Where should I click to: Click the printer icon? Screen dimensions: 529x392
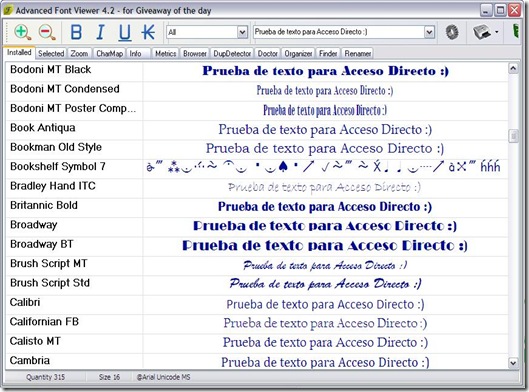[x=481, y=32]
